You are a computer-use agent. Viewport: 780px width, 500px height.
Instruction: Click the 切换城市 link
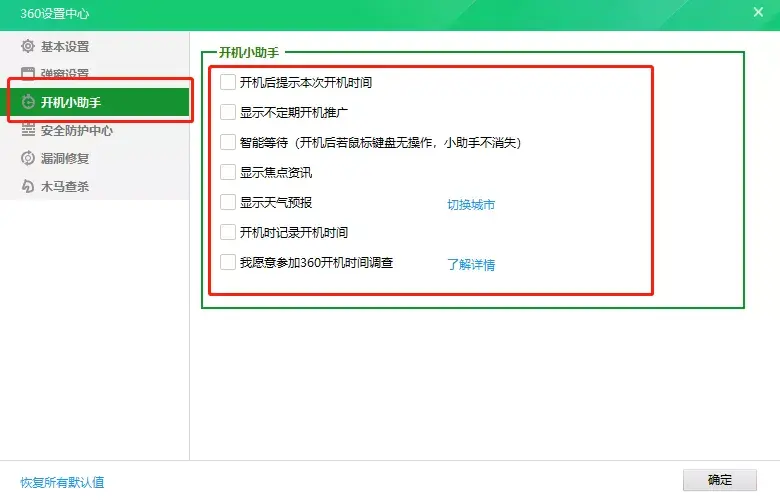pos(471,204)
